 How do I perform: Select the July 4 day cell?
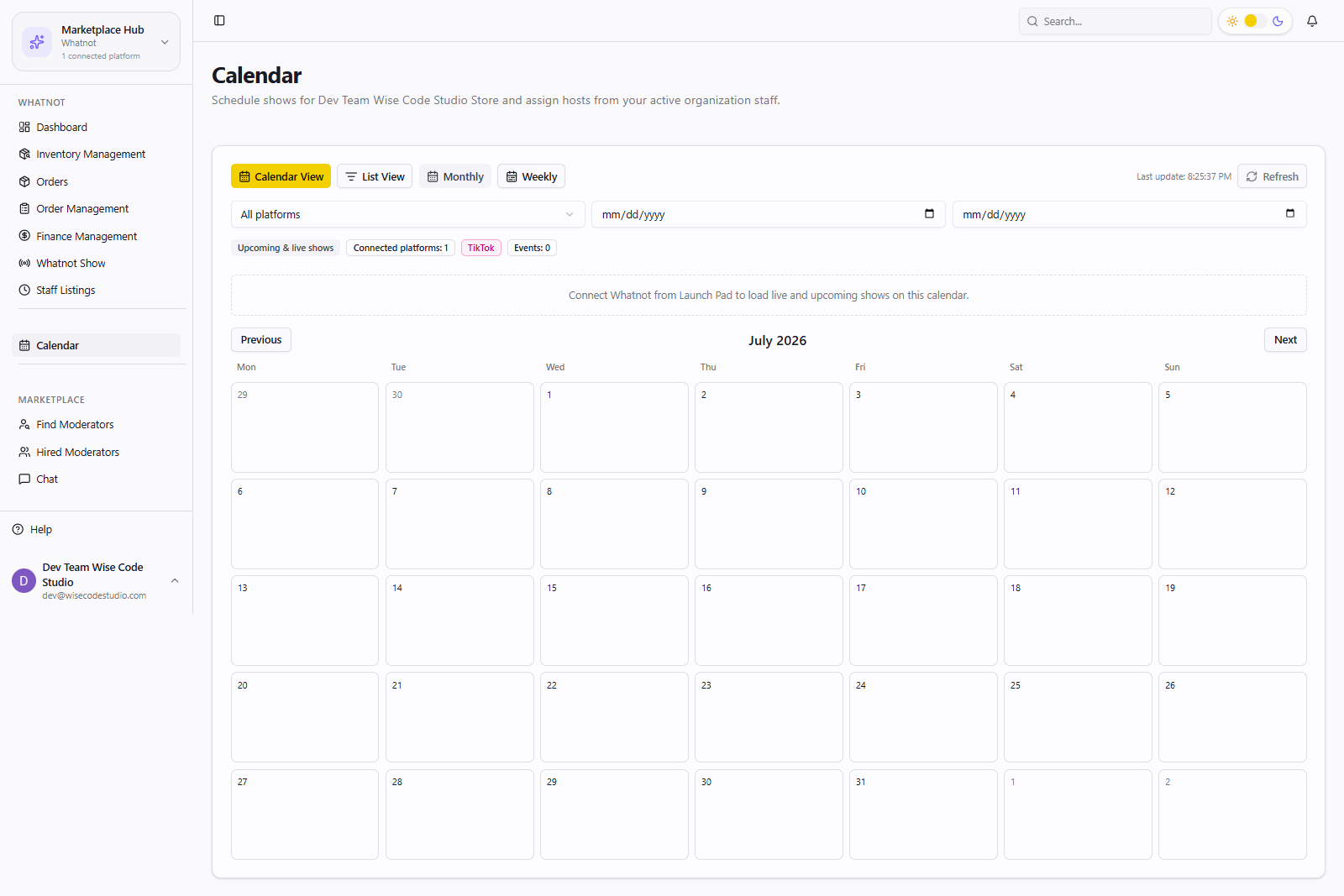click(1078, 427)
